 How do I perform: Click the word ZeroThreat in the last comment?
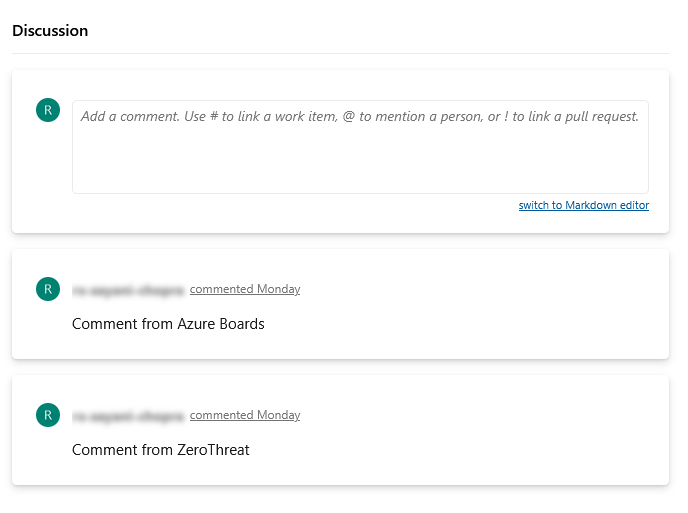pyautogui.click(x=213, y=450)
